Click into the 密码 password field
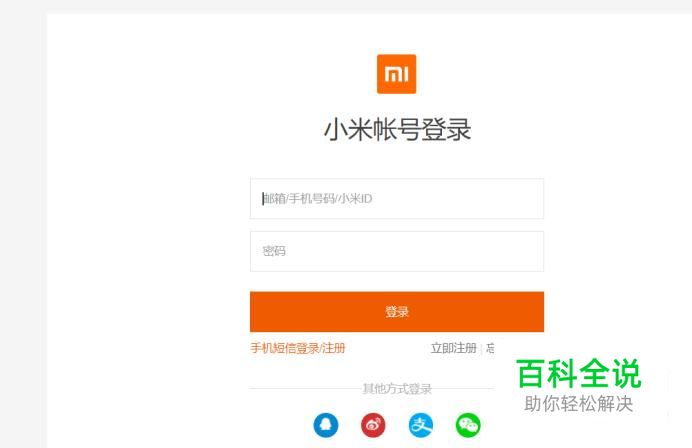This screenshot has width=692, height=448. point(397,251)
